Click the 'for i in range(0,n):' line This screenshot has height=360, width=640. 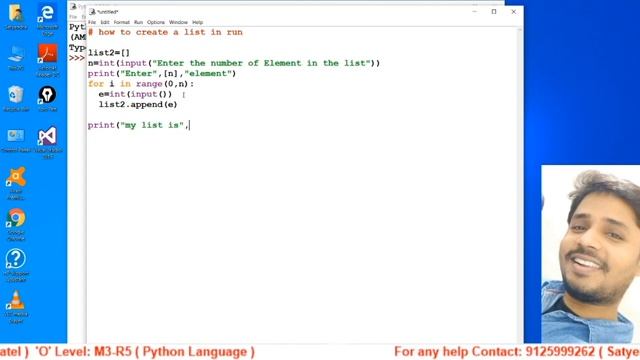pyautogui.click(x=141, y=84)
